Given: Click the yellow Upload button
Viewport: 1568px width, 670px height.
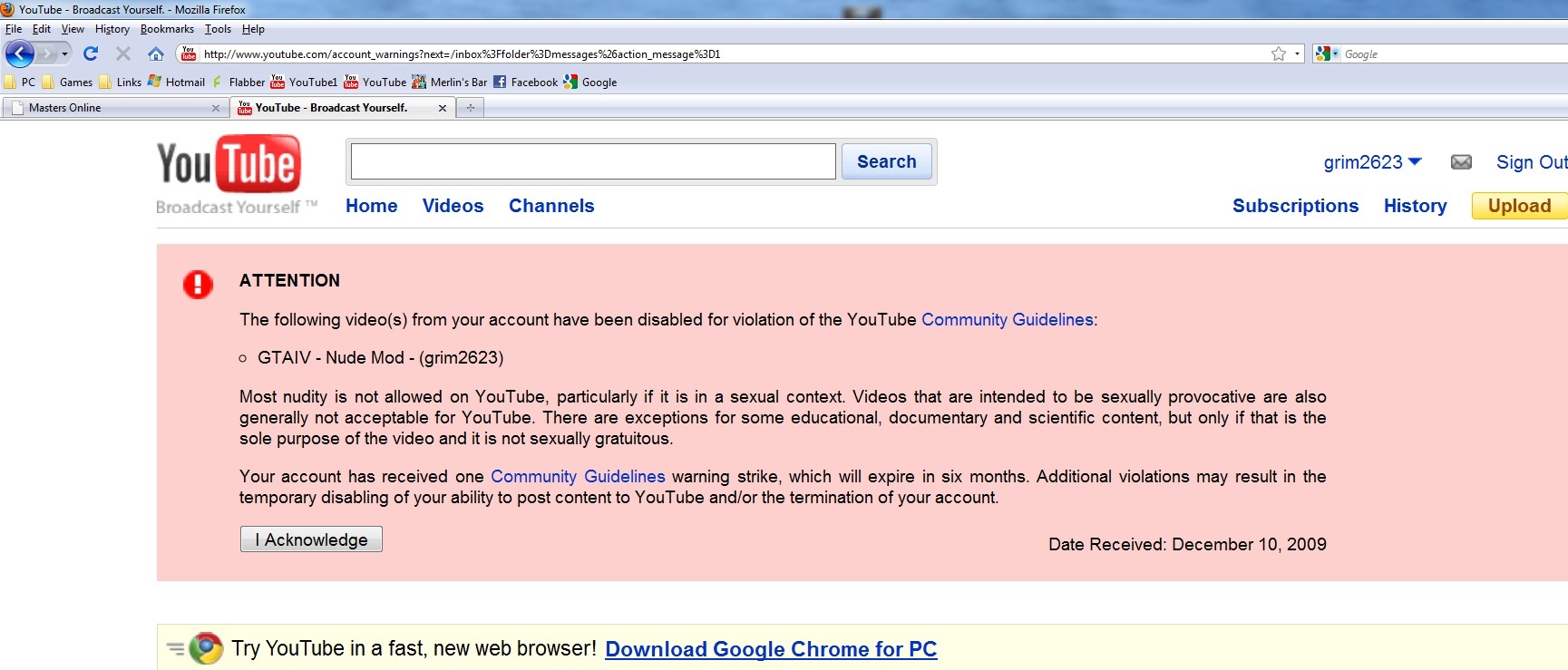Looking at the screenshot, I should point(1520,206).
